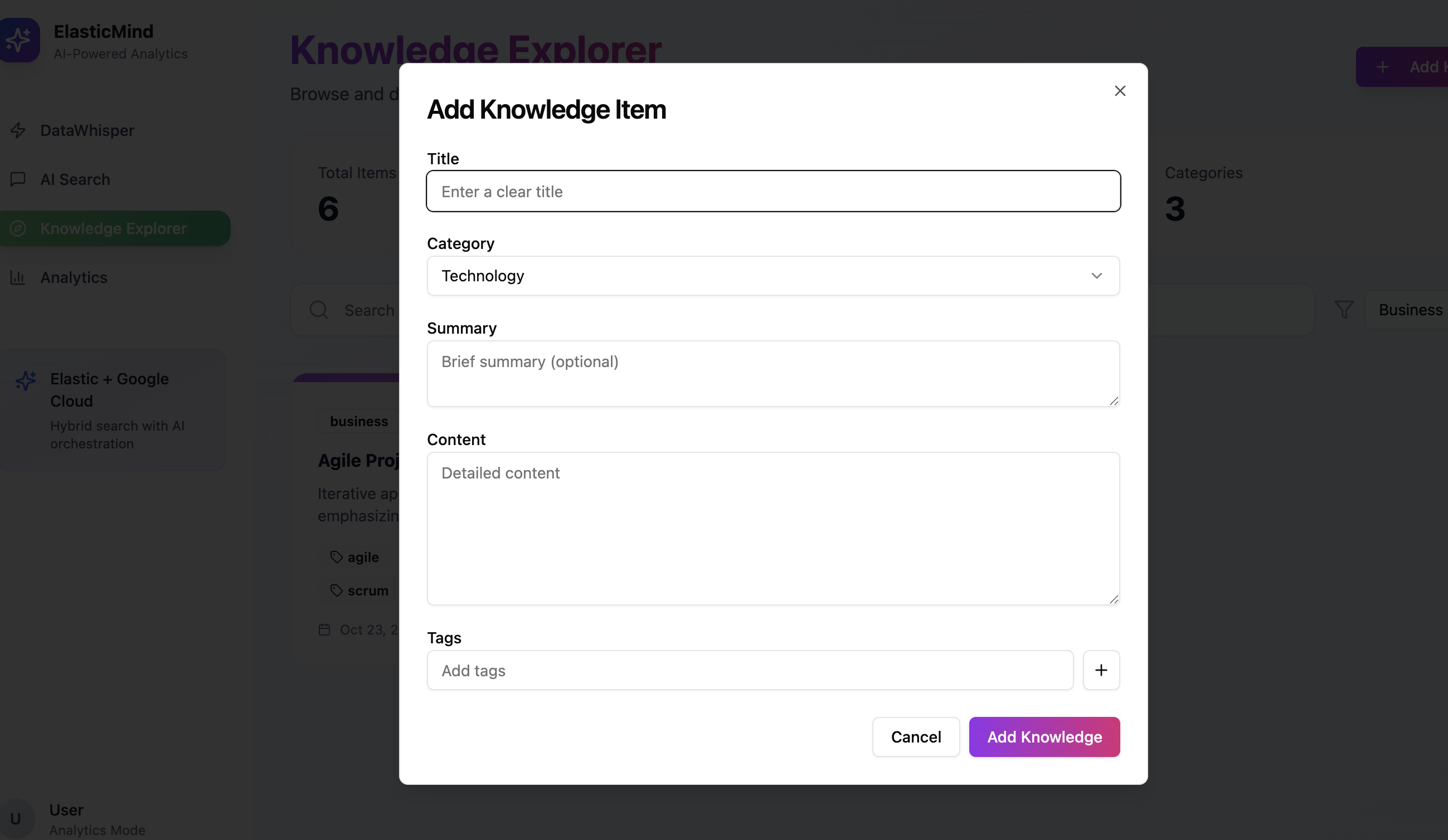Click the plus icon to add tag
The width and height of the screenshot is (1448, 840).
tap(1100, 670)
